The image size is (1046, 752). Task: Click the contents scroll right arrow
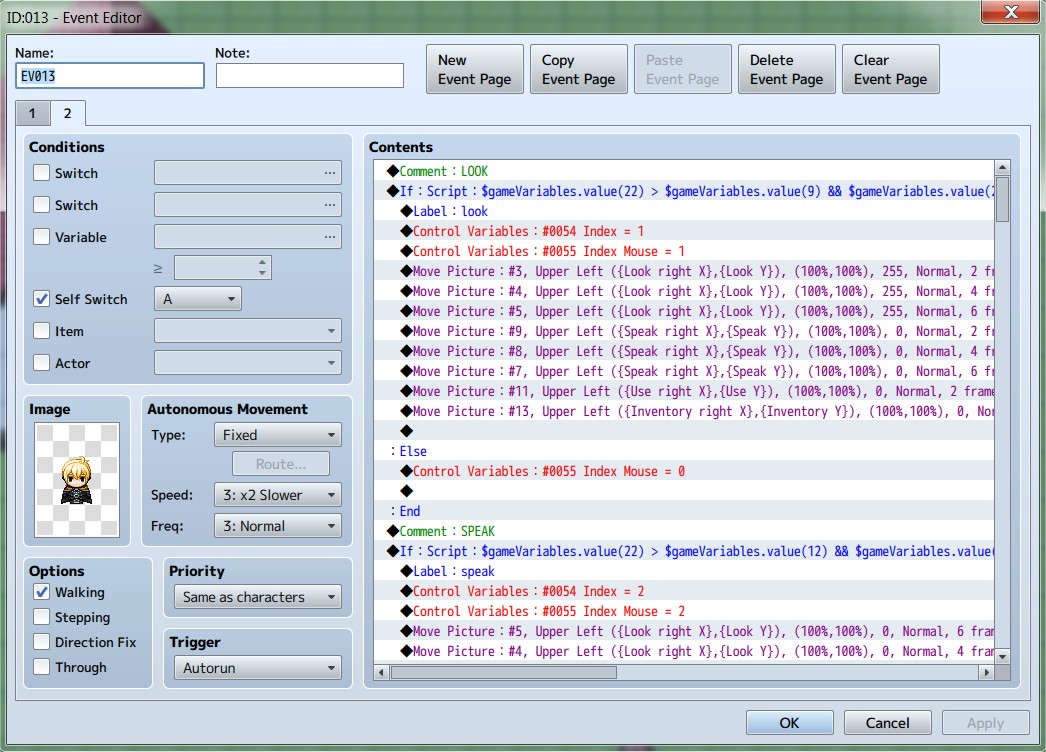(987, 673)
